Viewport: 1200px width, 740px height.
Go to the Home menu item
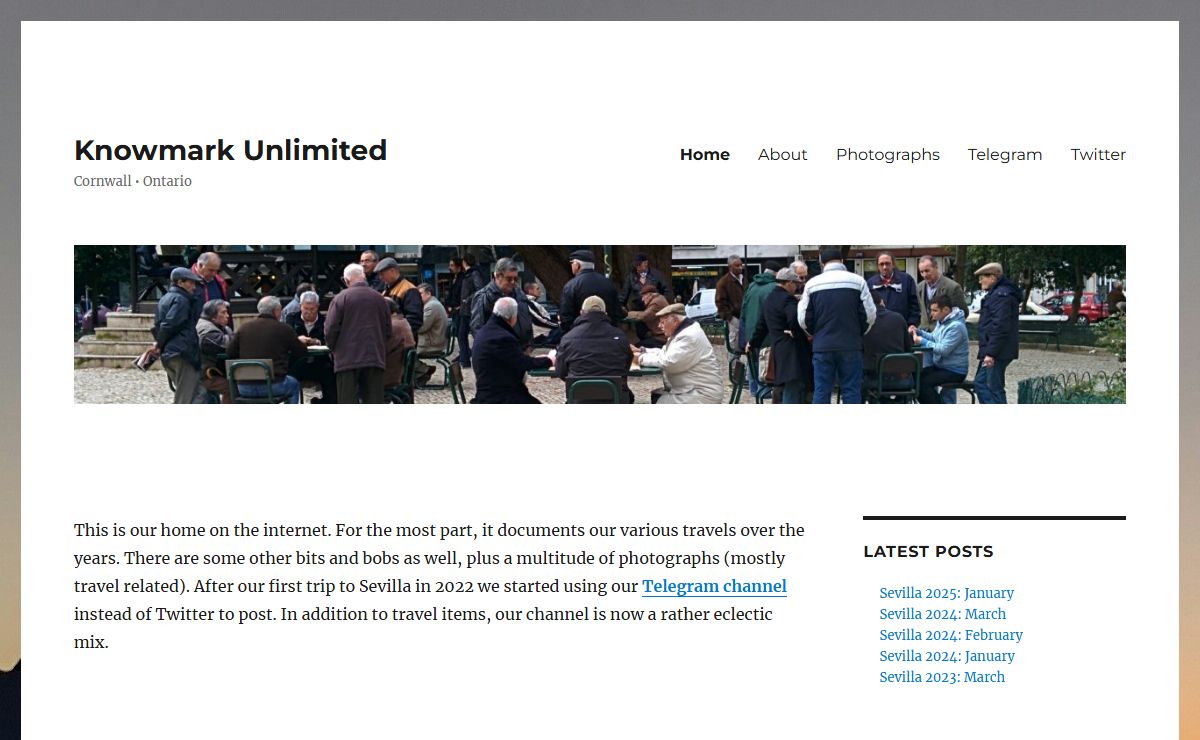pos(705,154)
